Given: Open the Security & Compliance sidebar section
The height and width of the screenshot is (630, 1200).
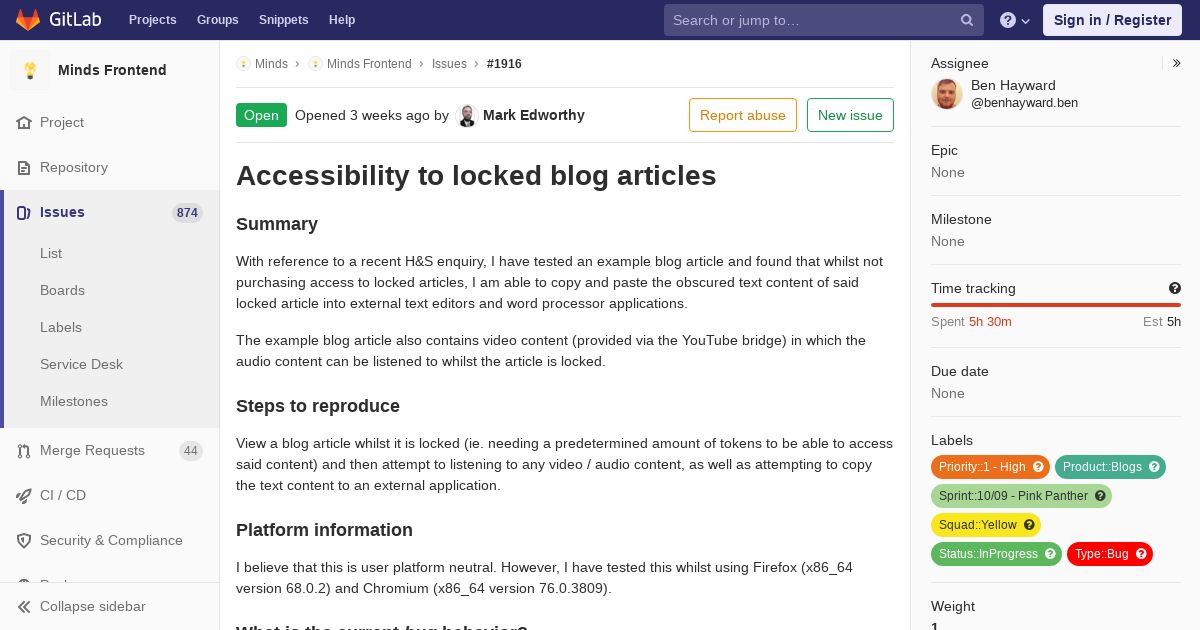Looking at the screenshot, I should [x=110, y=540].
